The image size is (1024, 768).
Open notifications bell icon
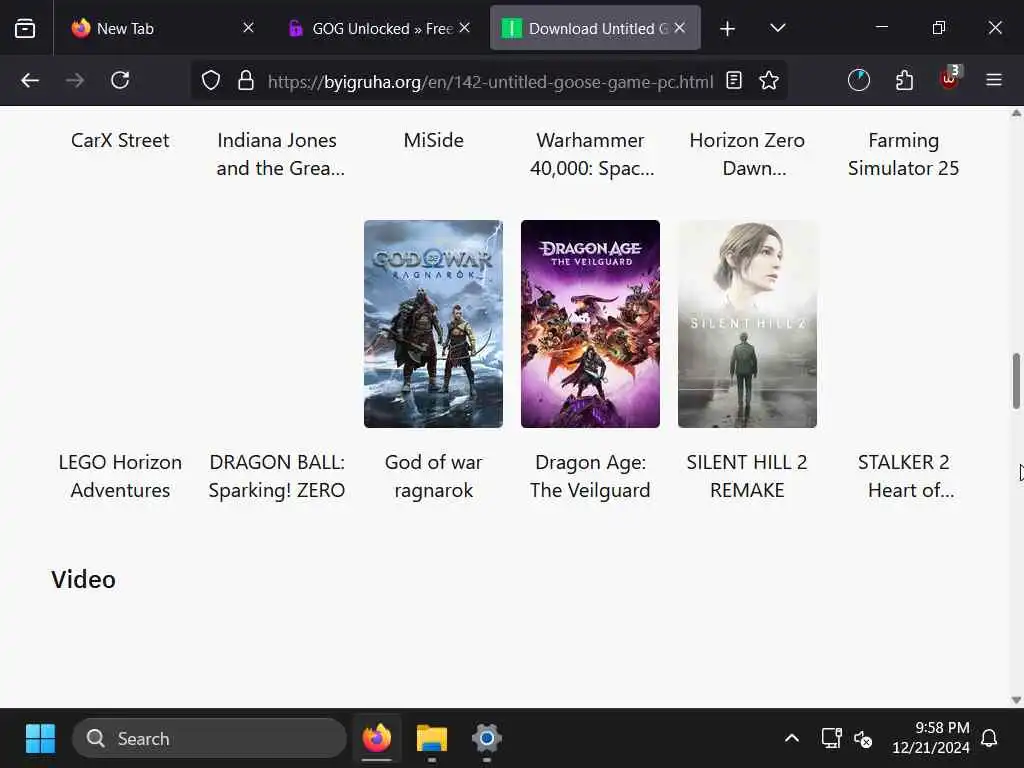(989, 739)
